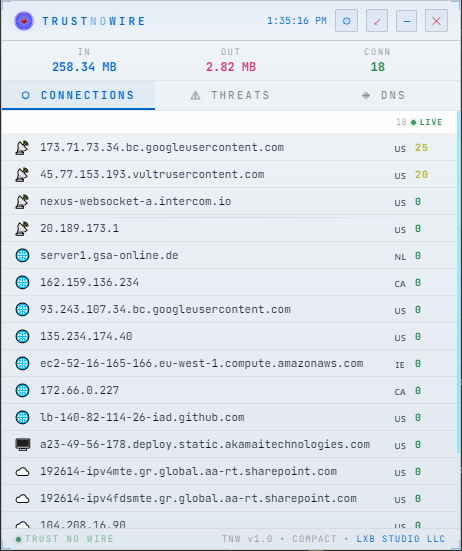The image size is (462, 551).
Task: Click the globe icon next to 135.234.174.40
Action: click(x=22, y=337)
